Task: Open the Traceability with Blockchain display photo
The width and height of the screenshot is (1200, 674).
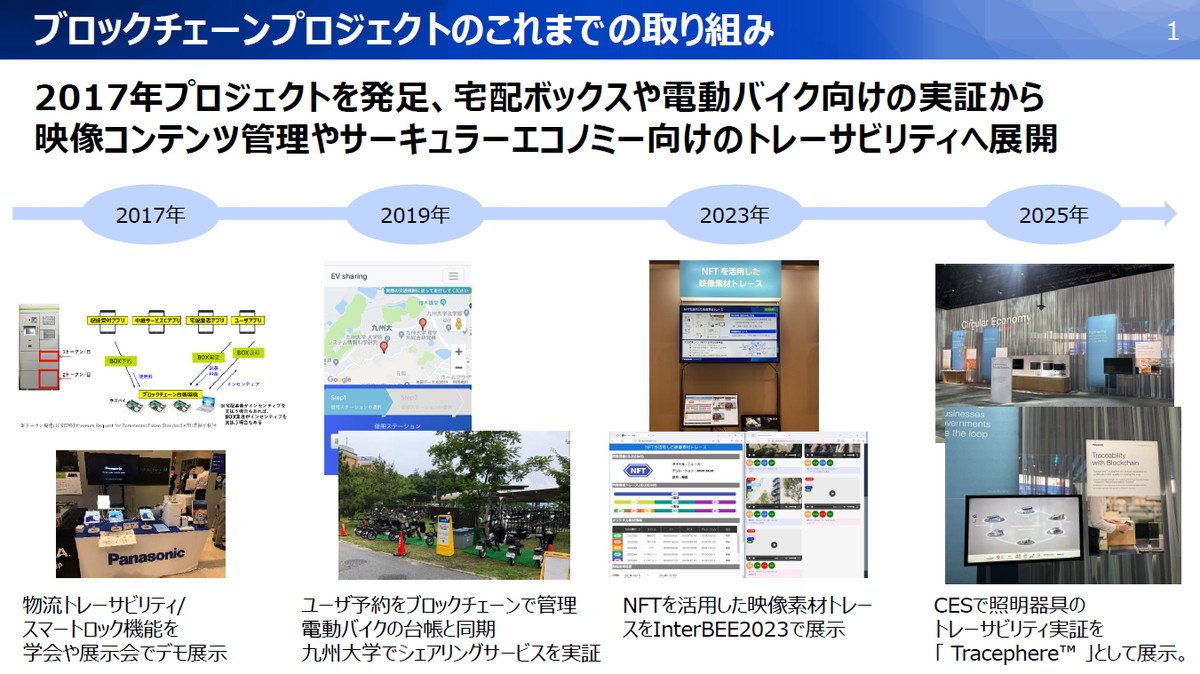Action: click(1065, 495)
